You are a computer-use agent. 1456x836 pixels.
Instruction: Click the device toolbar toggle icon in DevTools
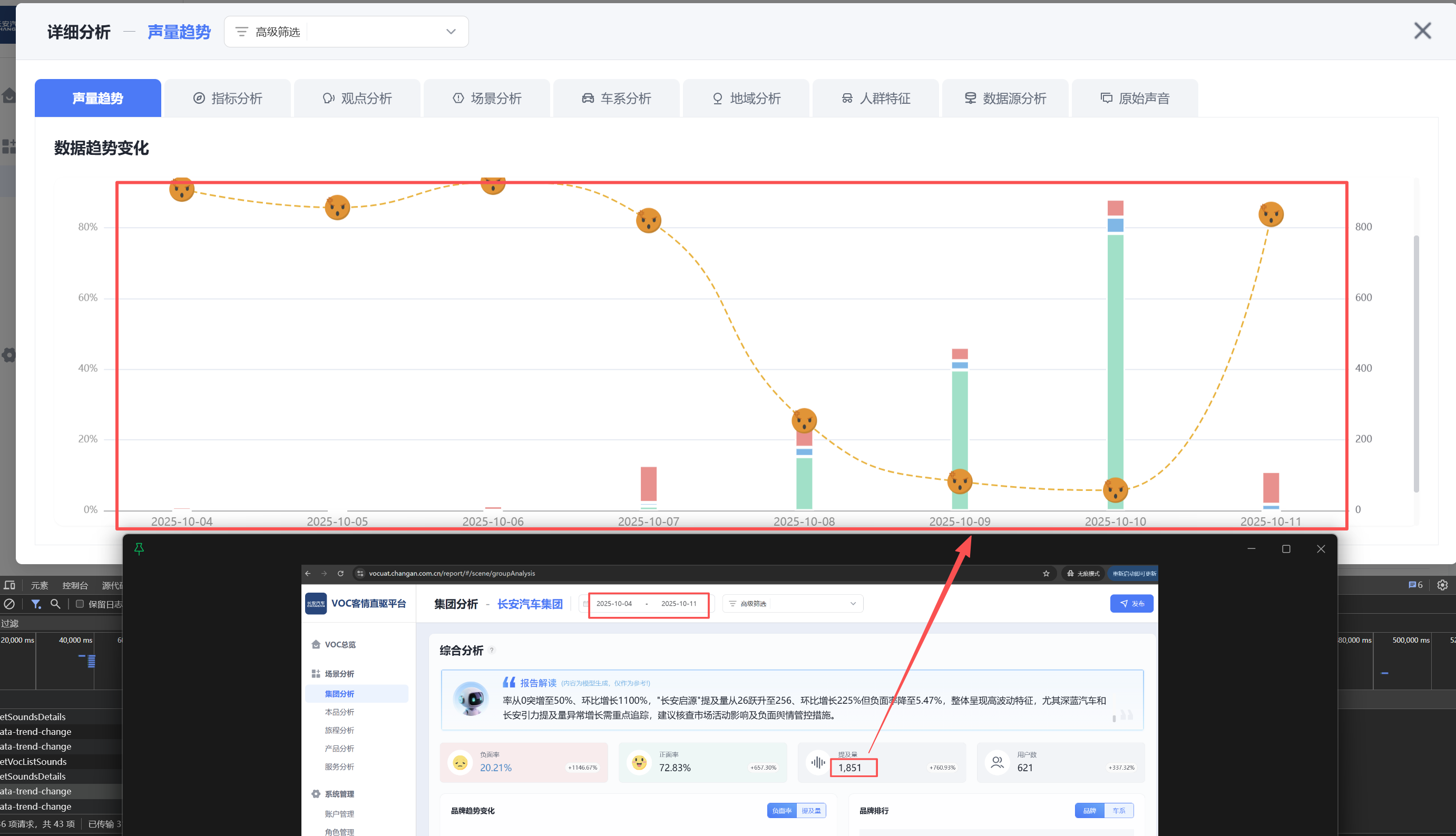tap(10, 585)
